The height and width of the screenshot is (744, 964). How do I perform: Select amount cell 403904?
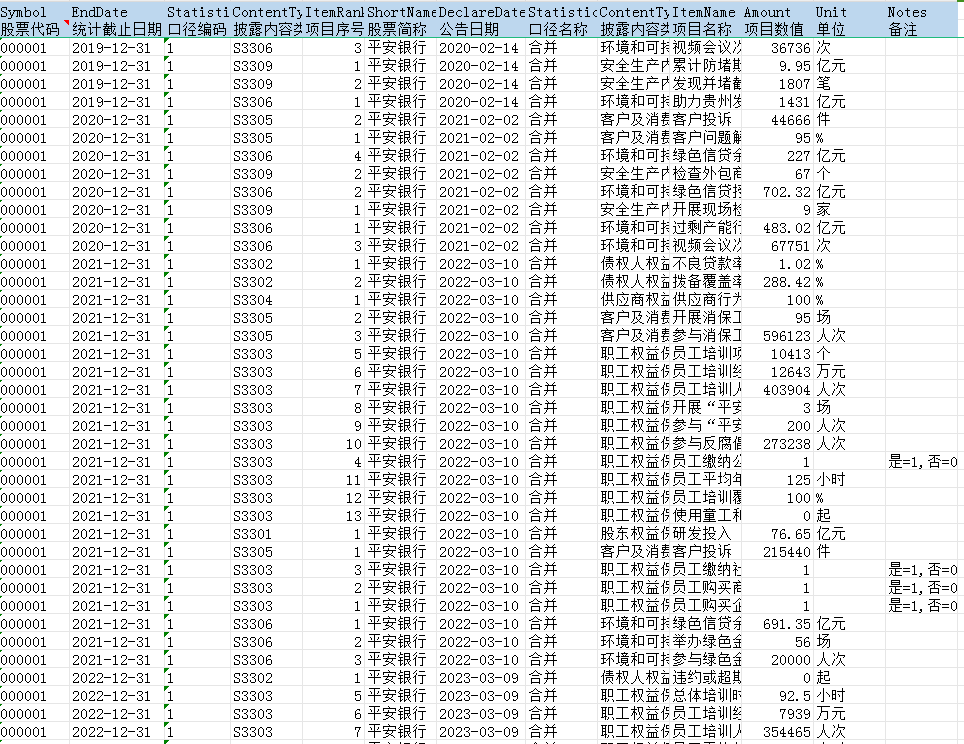click(778, 390)
